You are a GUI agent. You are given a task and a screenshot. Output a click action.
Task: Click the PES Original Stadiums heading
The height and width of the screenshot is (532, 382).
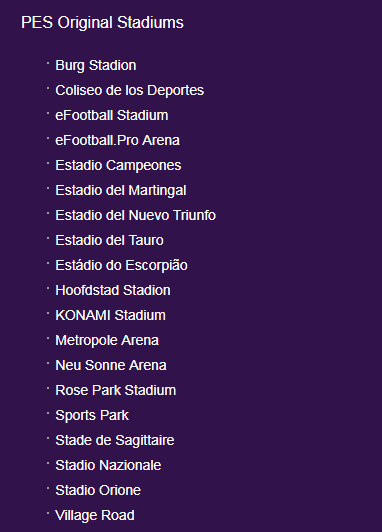tap(102, 23)
